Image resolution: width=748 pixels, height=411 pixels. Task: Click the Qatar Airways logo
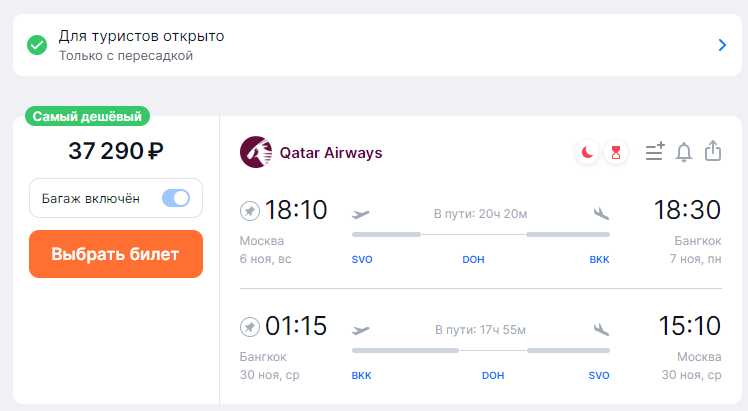(256, 152)
